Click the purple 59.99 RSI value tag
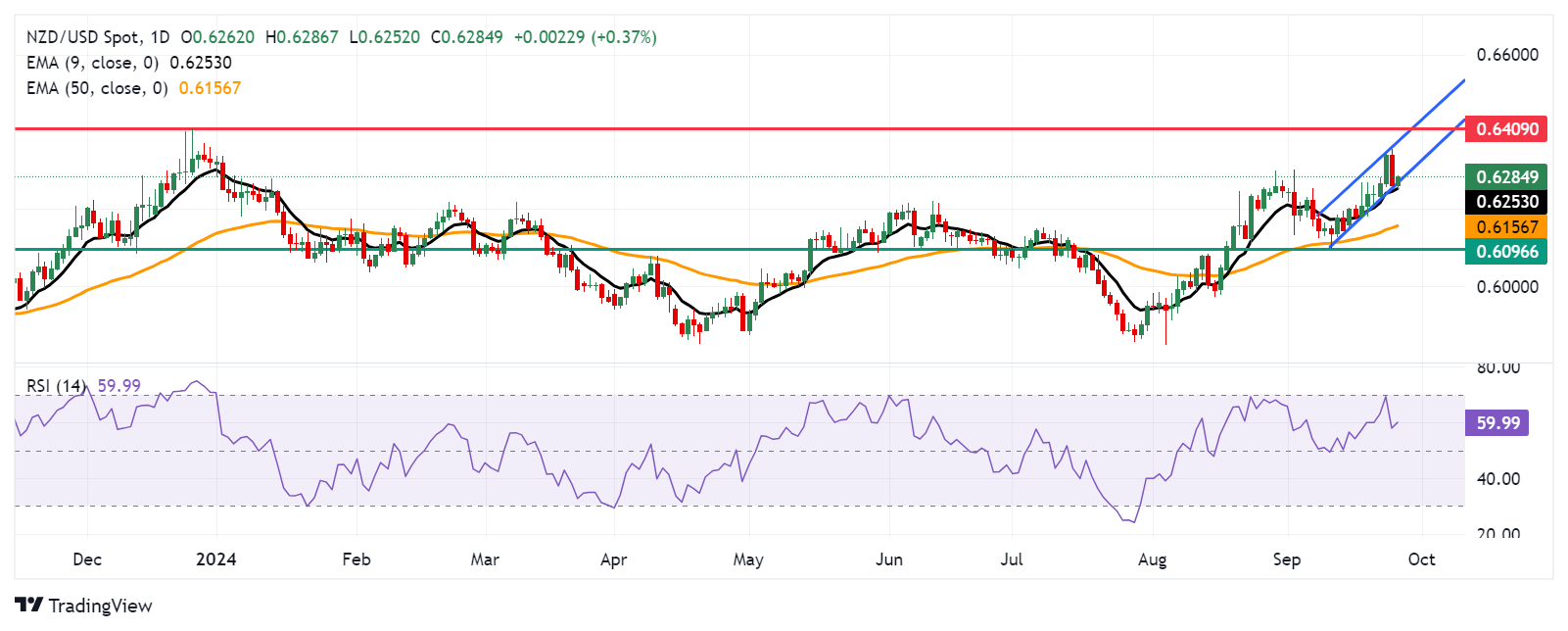The image size is (1568, 631). click(x=1497, y=423)
